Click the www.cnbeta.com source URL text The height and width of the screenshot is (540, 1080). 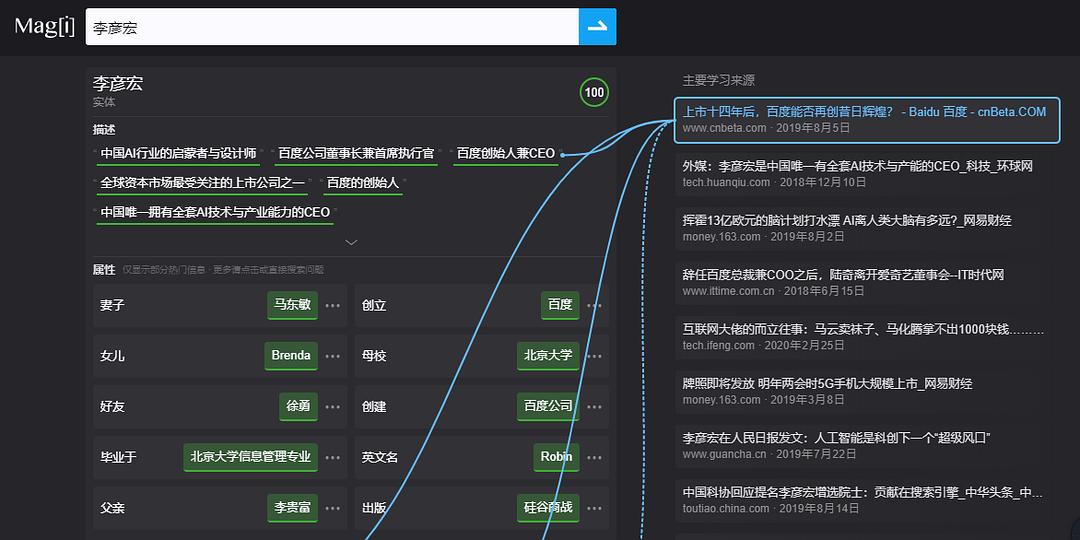pyautogui.click(x=725, y=128)
